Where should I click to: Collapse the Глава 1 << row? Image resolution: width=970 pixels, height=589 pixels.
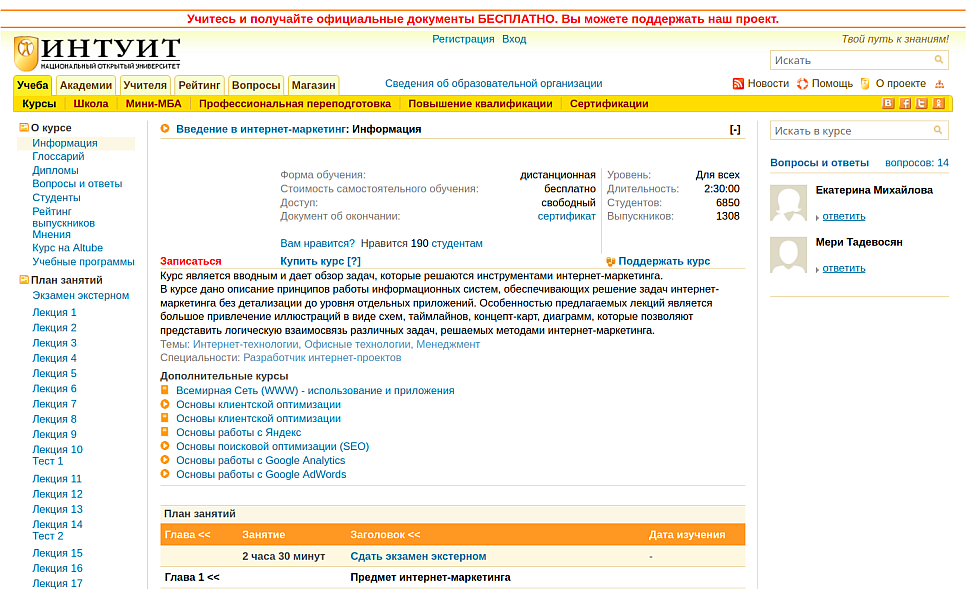[x=192, y=577]
